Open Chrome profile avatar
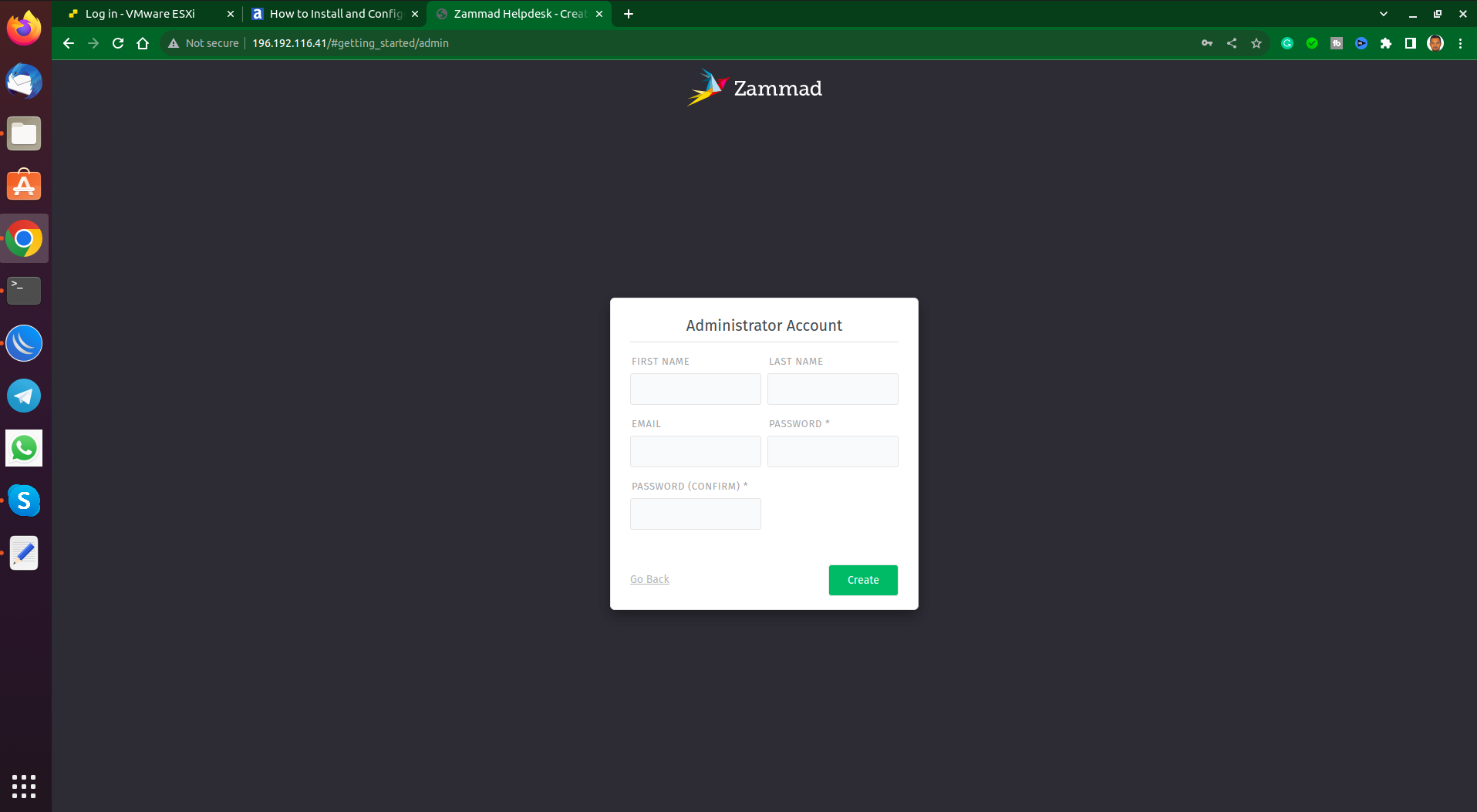 click(x=1435, y=43)
